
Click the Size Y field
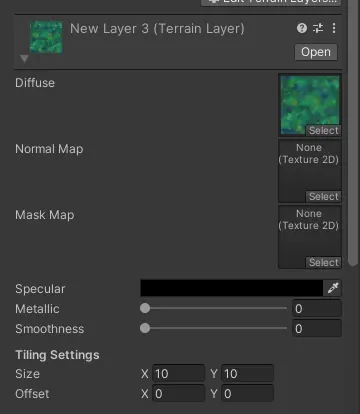tap(247, 374)
